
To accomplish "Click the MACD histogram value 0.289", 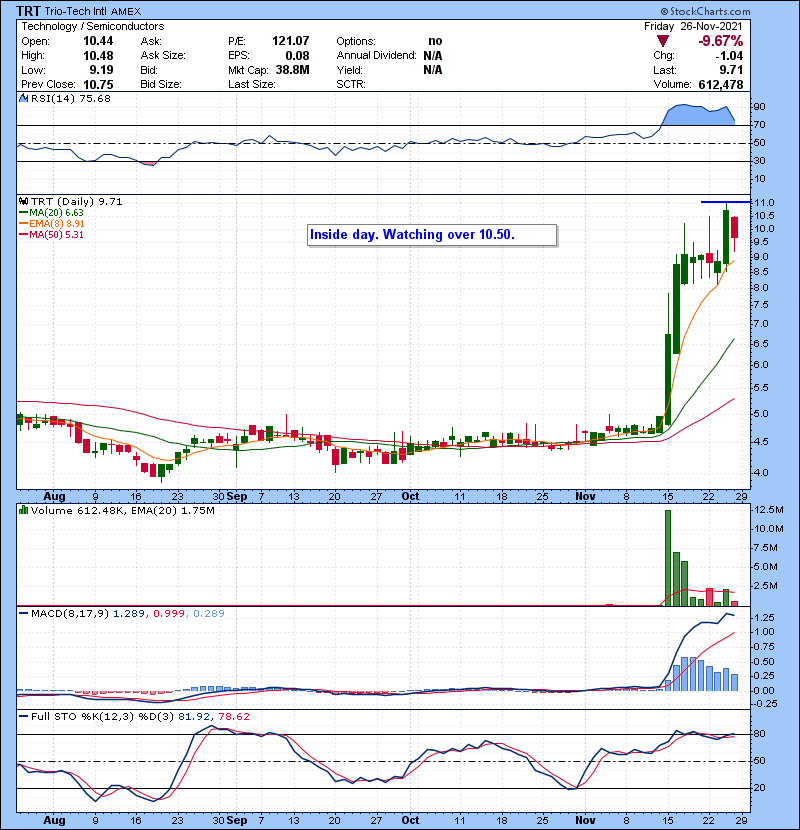I will [209, 614].
